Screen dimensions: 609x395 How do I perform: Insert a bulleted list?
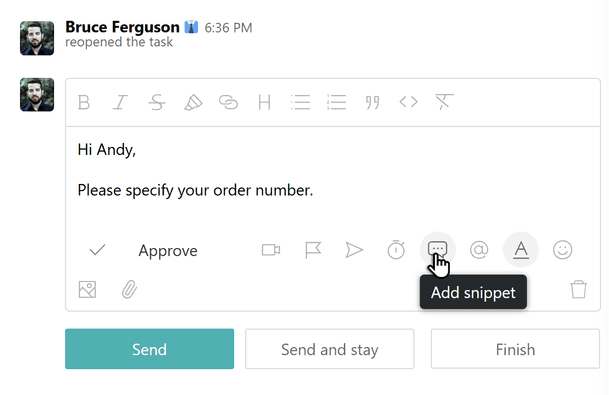(x=300, y=103)
